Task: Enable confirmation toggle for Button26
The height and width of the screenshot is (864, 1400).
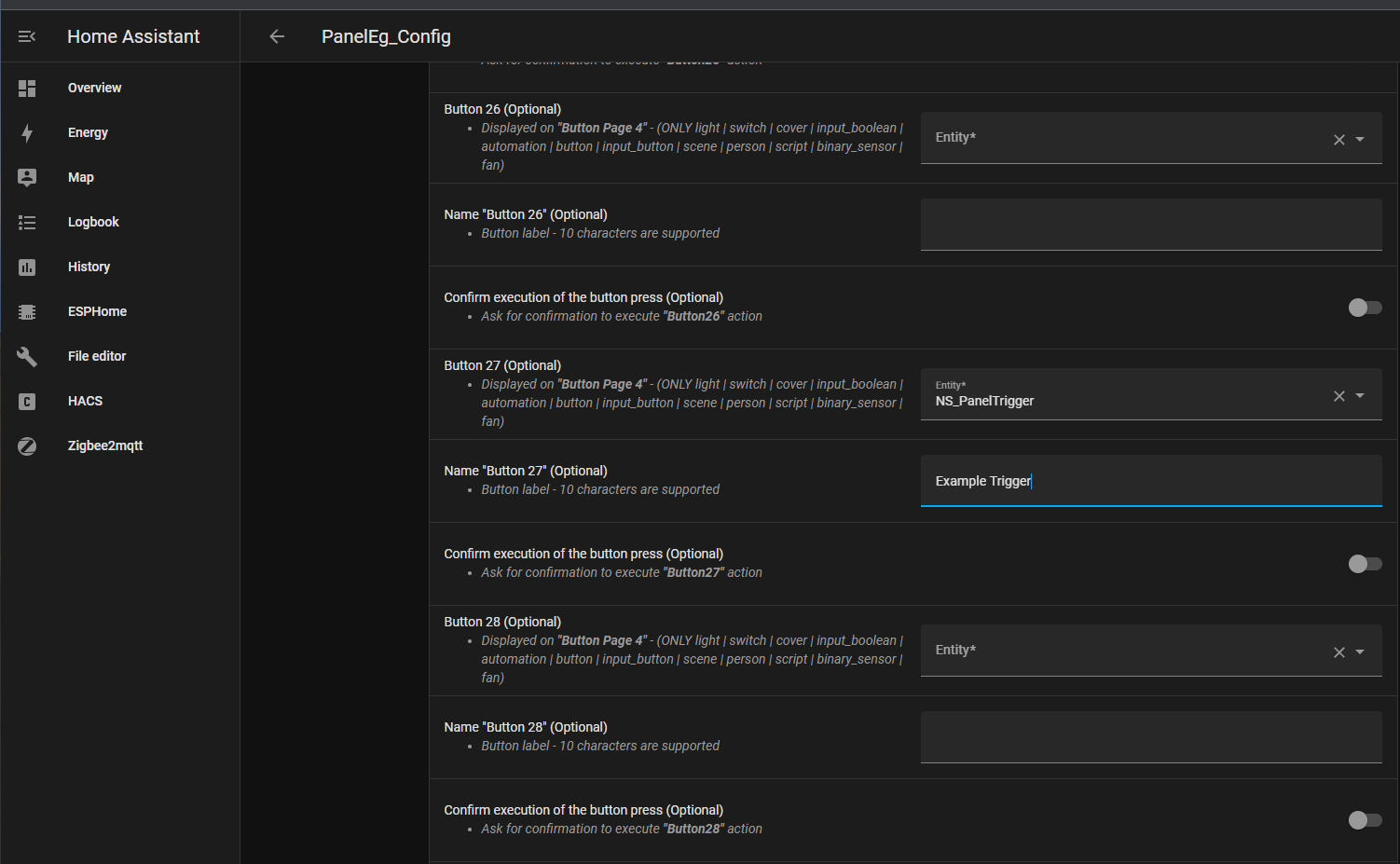Action: [x=1365, y=308]
